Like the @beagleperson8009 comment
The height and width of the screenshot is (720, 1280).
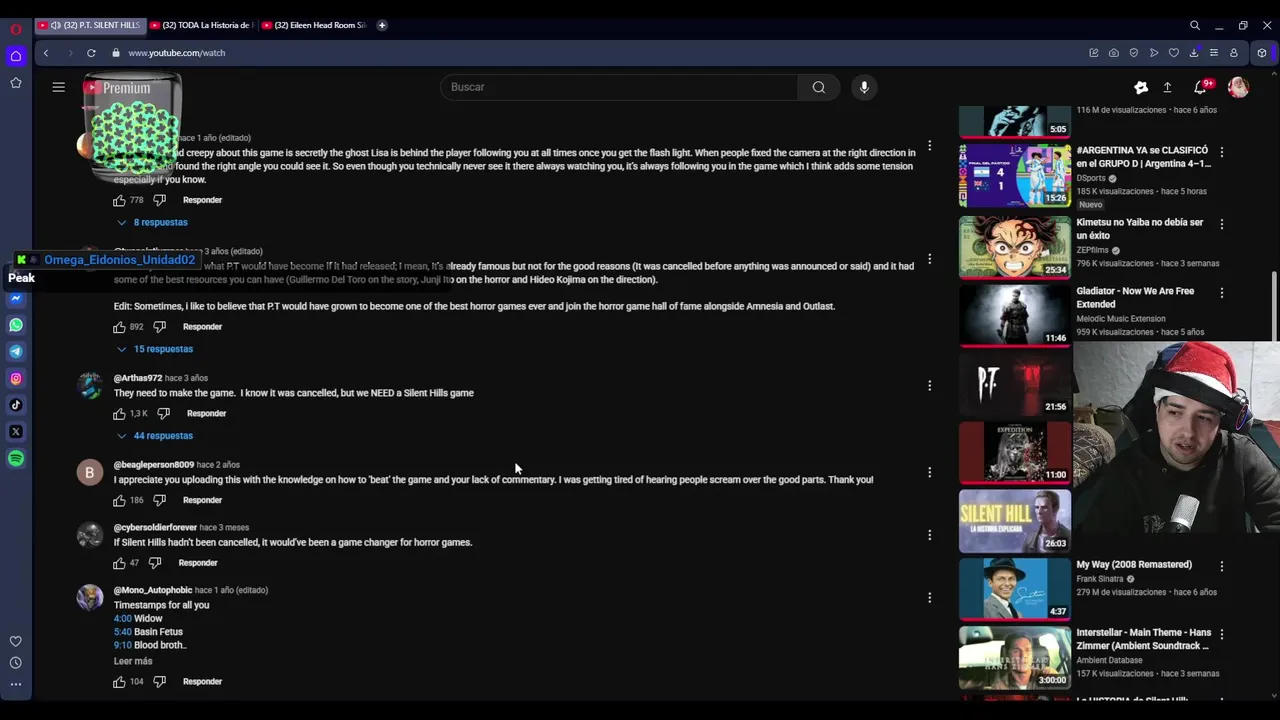(120, 500)
